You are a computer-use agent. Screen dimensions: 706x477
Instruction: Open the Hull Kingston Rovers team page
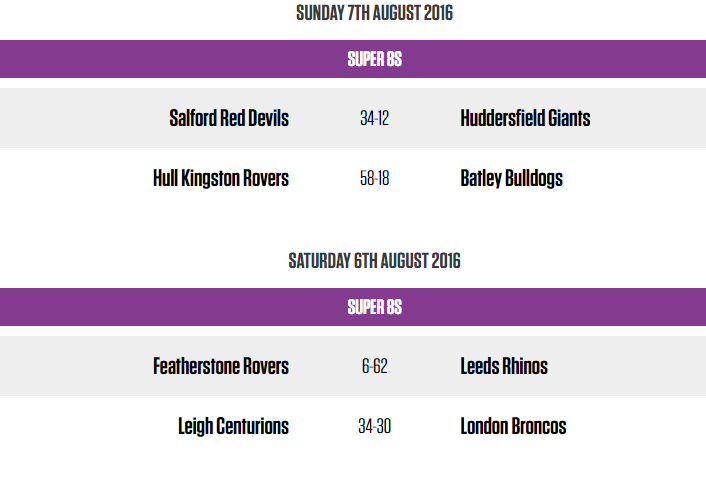221,178
